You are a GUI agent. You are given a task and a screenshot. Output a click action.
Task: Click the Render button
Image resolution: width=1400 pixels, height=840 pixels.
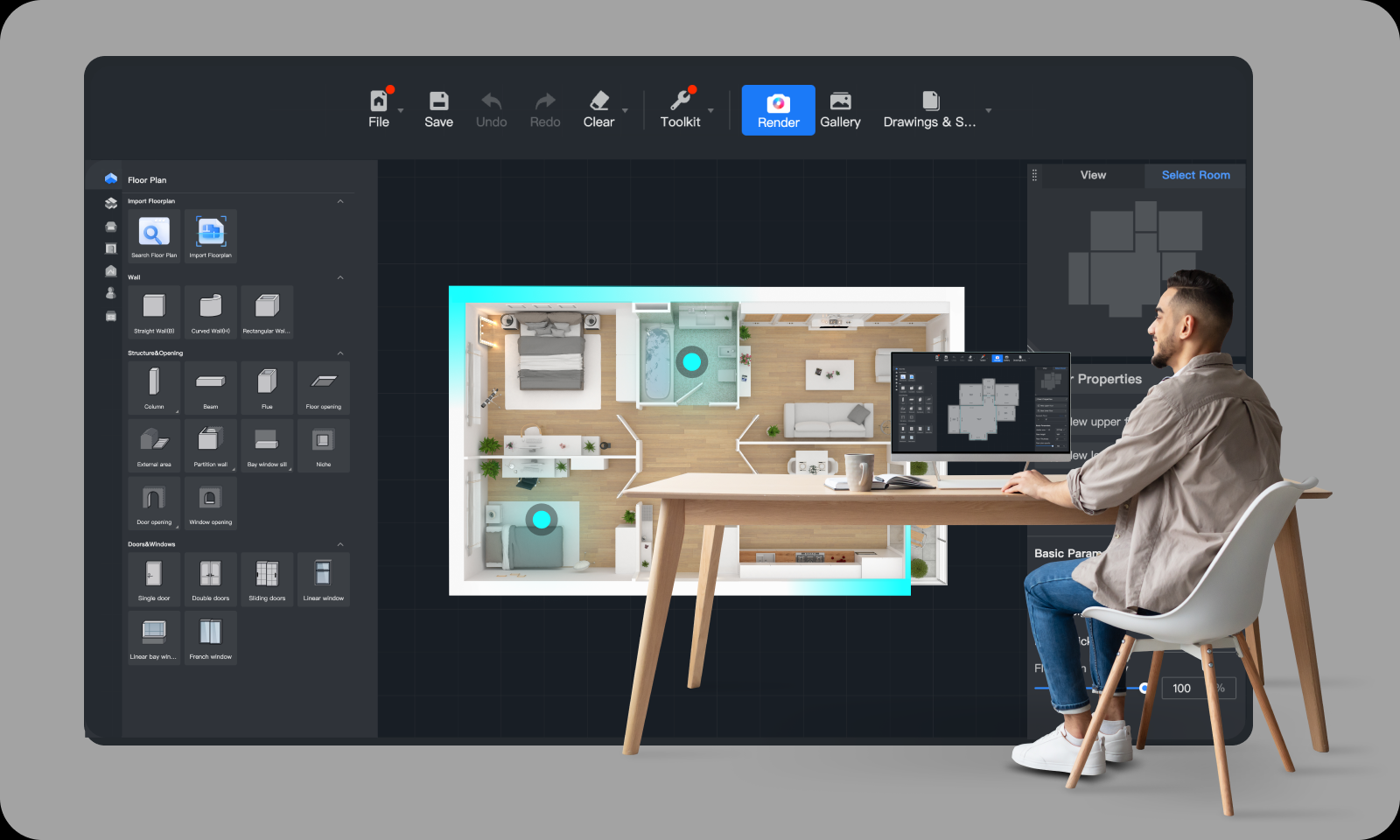point(777,110)
